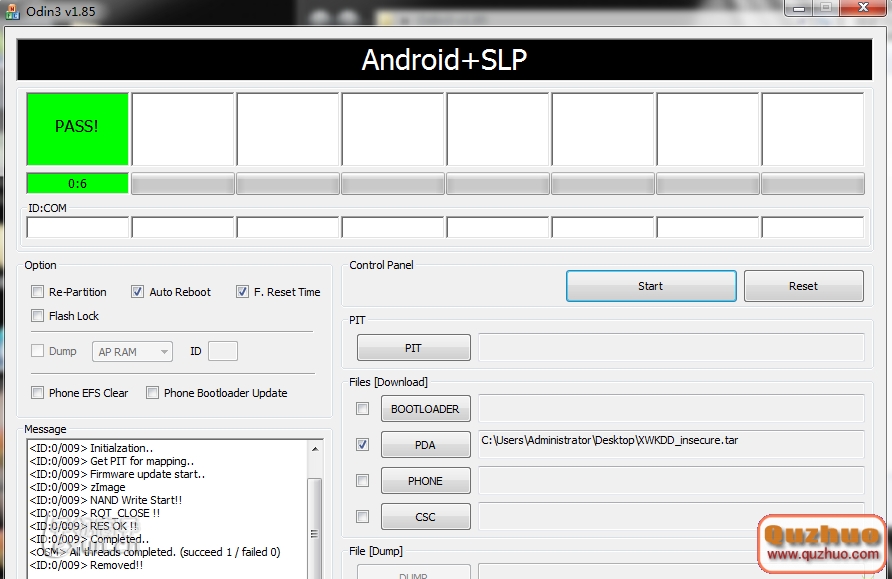Click the Android+SLP banner

click(x=444, y=60)
